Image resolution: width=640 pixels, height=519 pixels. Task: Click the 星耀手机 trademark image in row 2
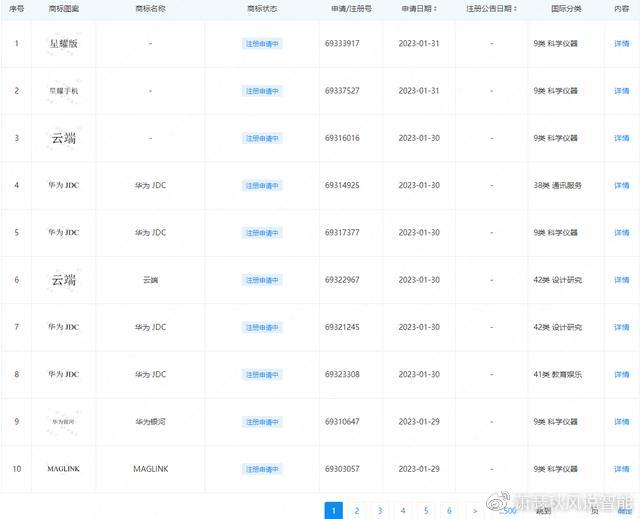[x=63, y=91]
